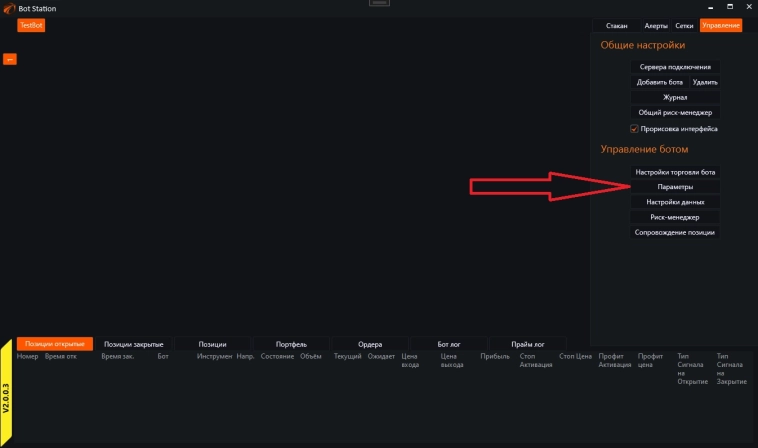The image size is (758, 448).
Task: Open the Портфель tab
Action: [x=291, y=344]
